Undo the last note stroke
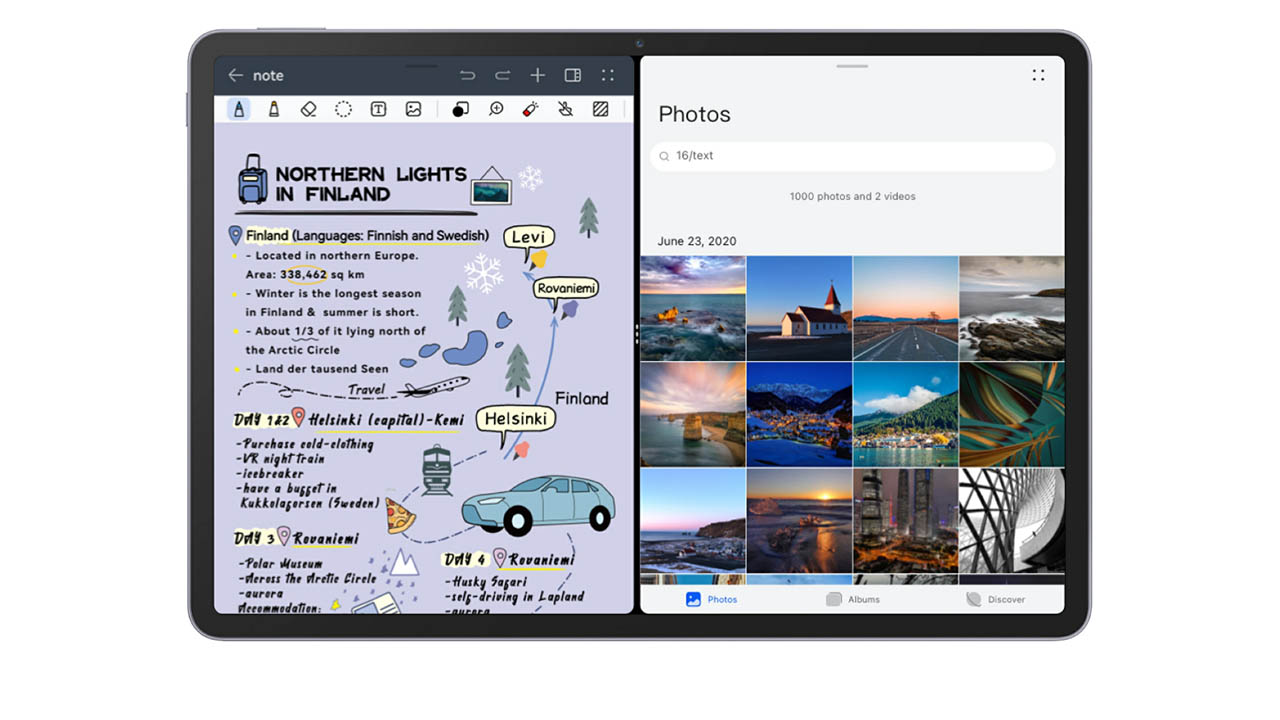The image size is (1280, 720). [x=467, y=75]
